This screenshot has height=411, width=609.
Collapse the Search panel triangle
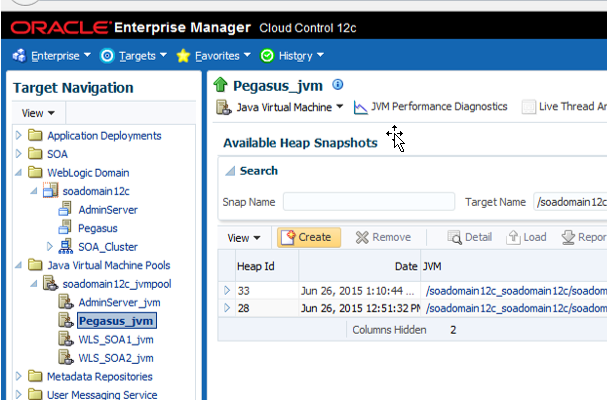(x=230, y=171)
